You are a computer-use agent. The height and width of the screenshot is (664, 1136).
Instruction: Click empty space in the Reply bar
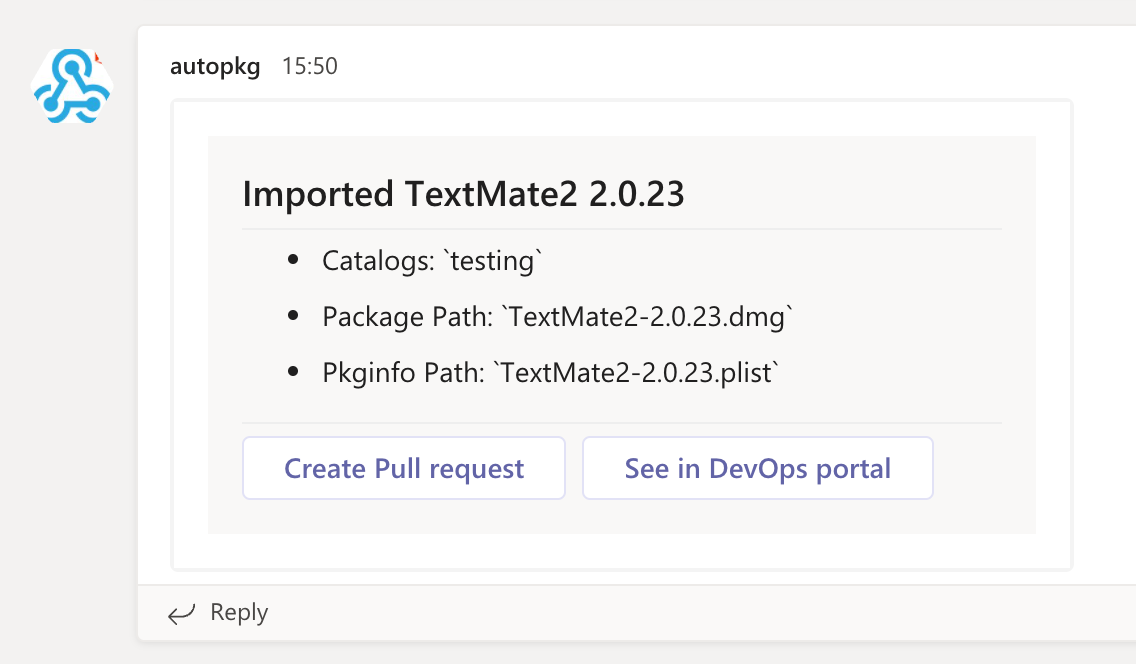pos(700,612)
